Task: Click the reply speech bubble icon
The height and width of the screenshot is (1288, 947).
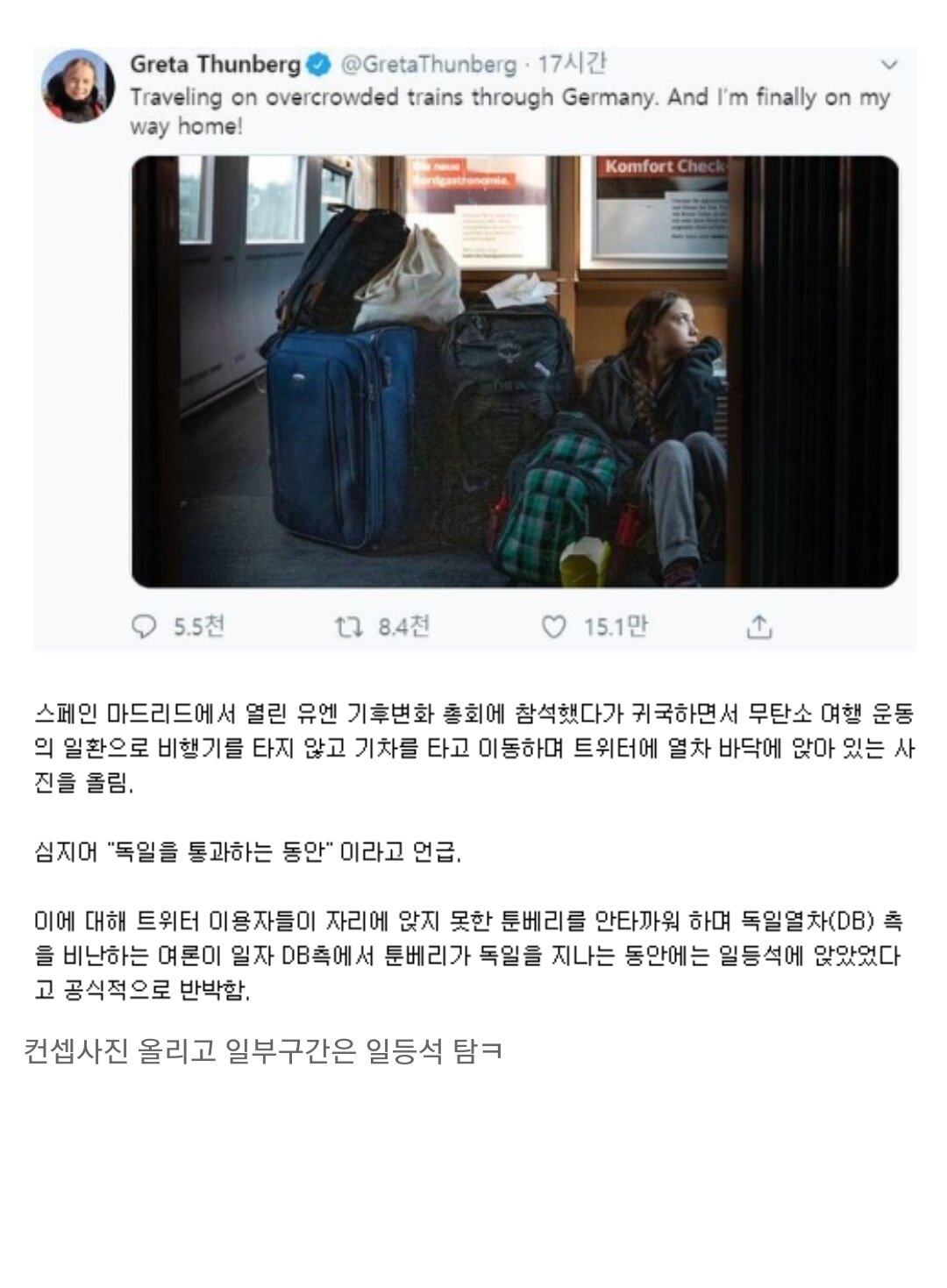Action: coord(143,627)
